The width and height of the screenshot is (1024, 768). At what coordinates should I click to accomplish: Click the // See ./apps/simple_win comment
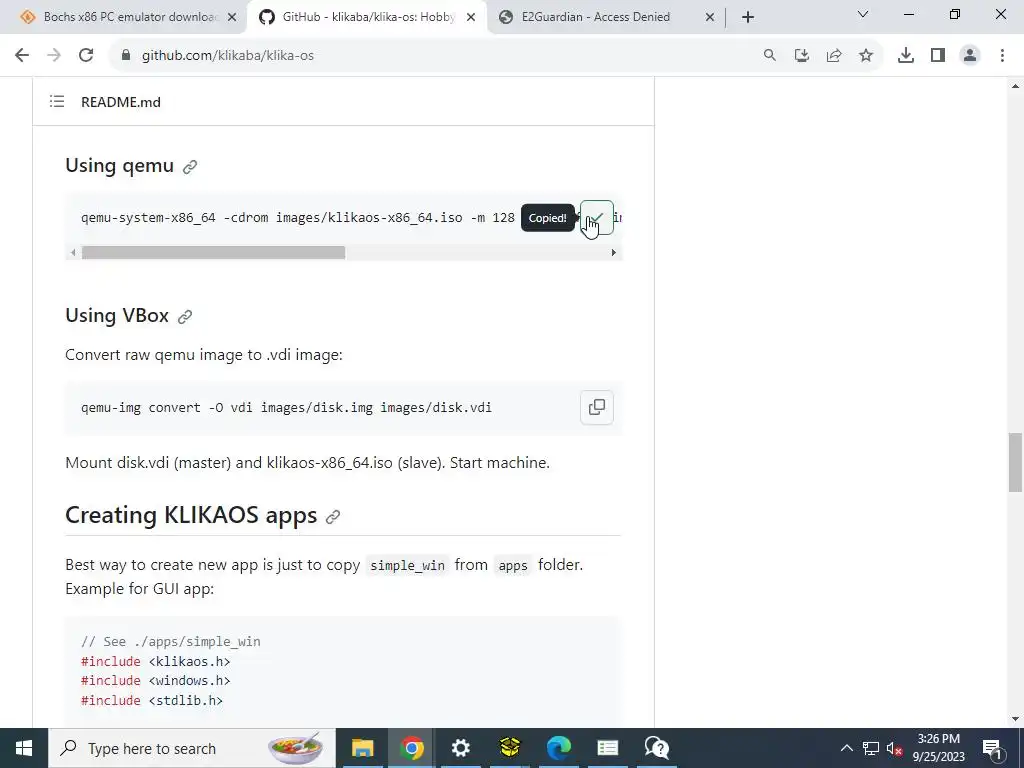[x=170, y=642]
